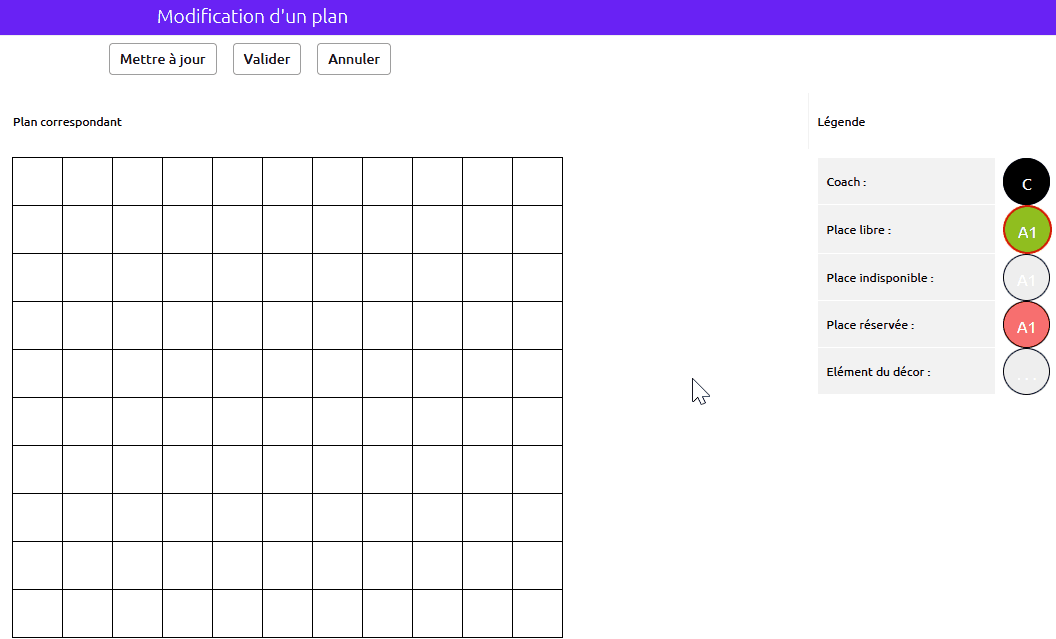This screenshot has height=639, width=1056.
Task: Click the bottom-left grid cell
Action: pyautogui.click(x=38, y=613)
